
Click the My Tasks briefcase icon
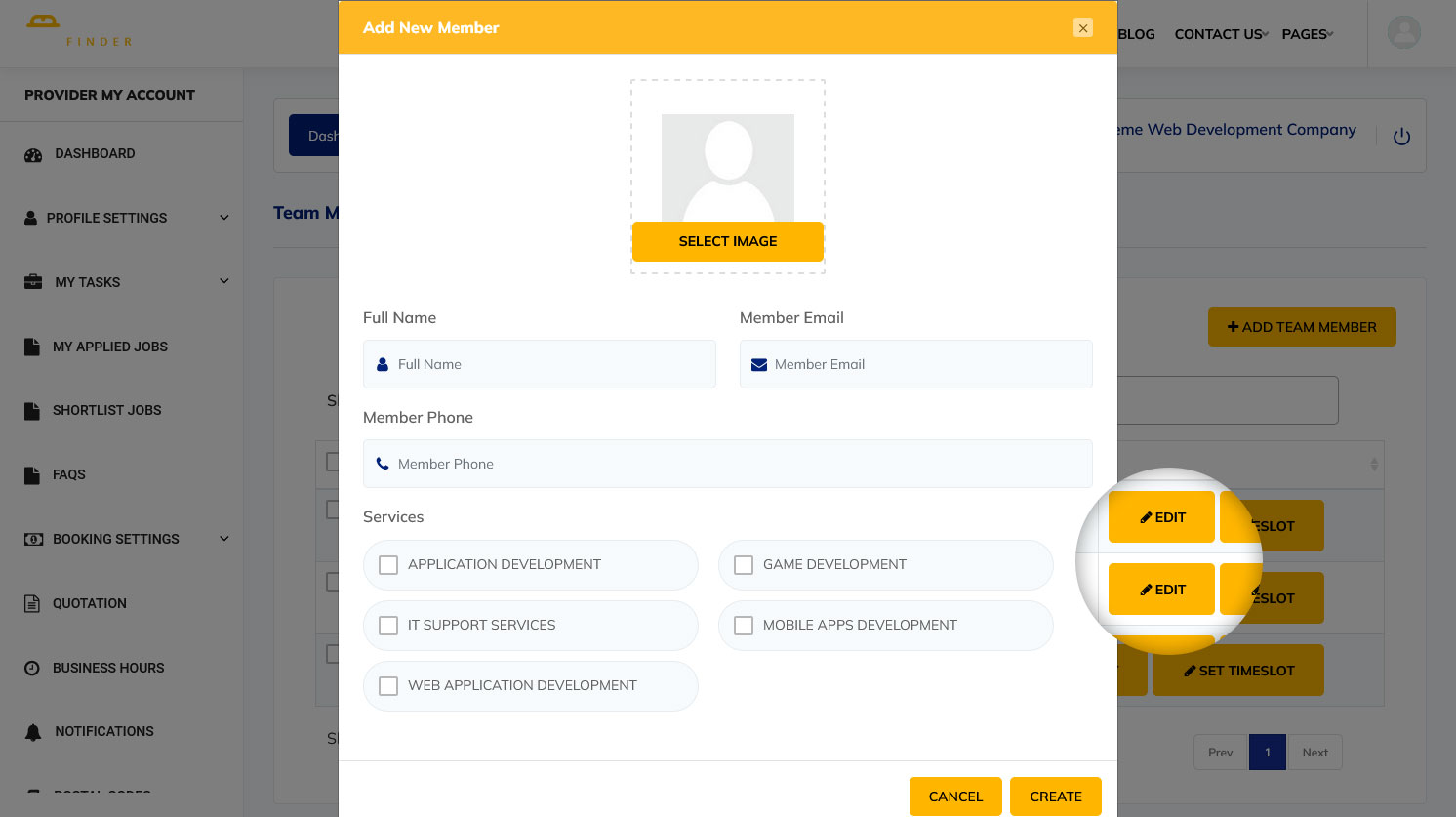[33, 282]
